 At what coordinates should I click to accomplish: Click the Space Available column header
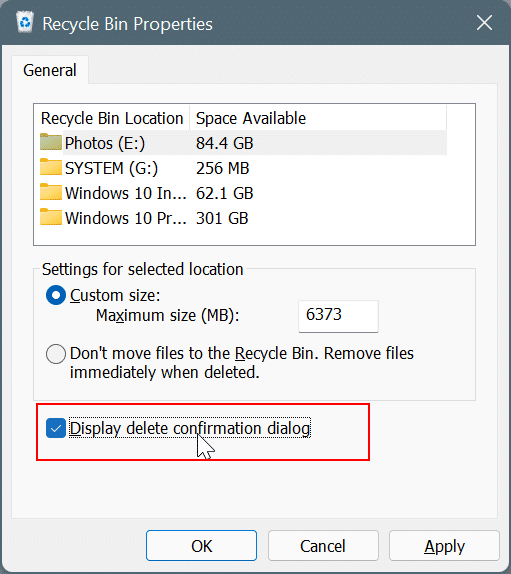pyautogui.click(x=318, y=118)
